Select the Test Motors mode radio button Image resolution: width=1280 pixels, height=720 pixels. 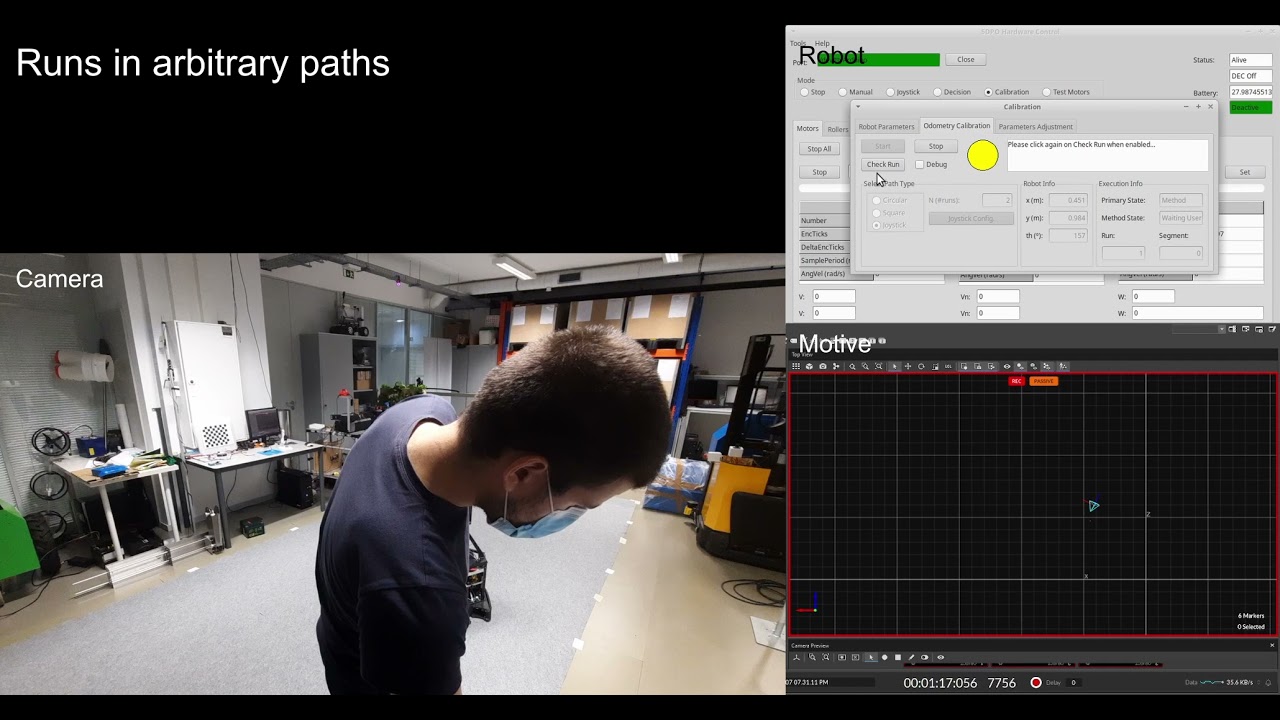click(x=1046, y=92)
